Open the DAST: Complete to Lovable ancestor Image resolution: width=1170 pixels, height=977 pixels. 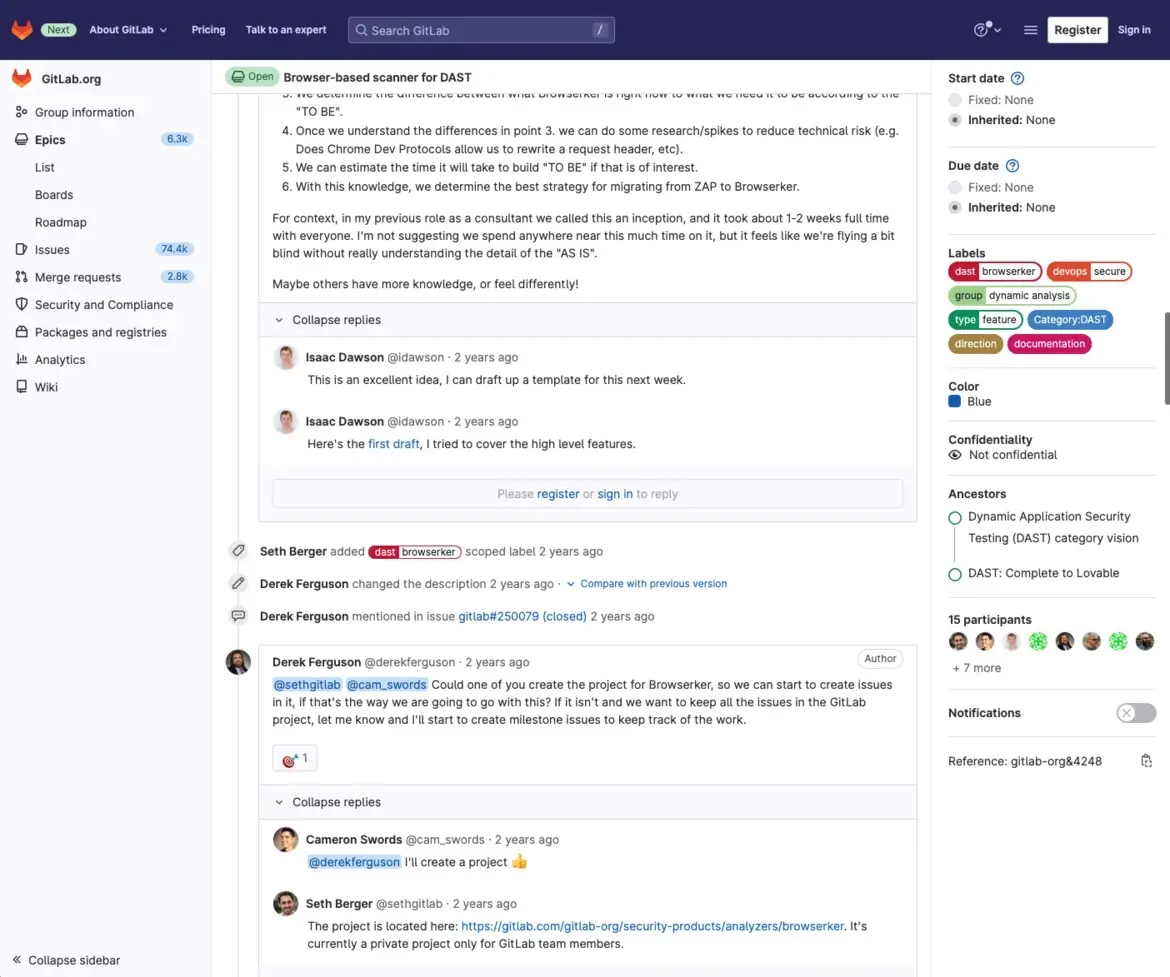1043,573
